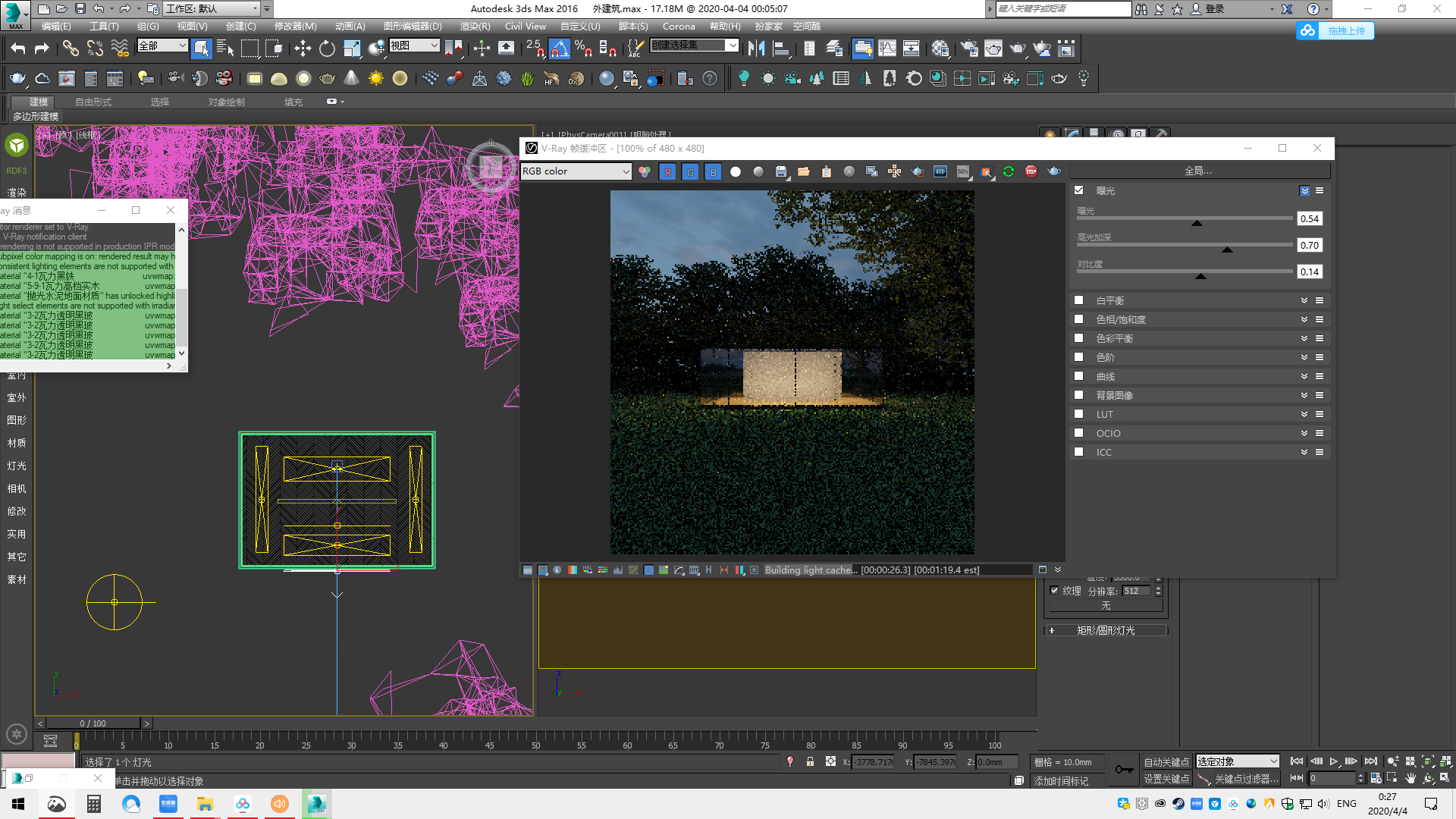Select the Rotate tool

[x=327, y=49]
